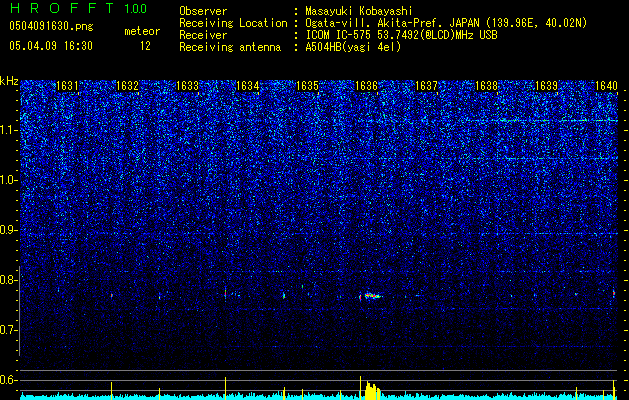This screenshot has width=629, height=400.
Task: Click the "Receiving Location" label
Action: pyautogui.click(x=233, y=23)
